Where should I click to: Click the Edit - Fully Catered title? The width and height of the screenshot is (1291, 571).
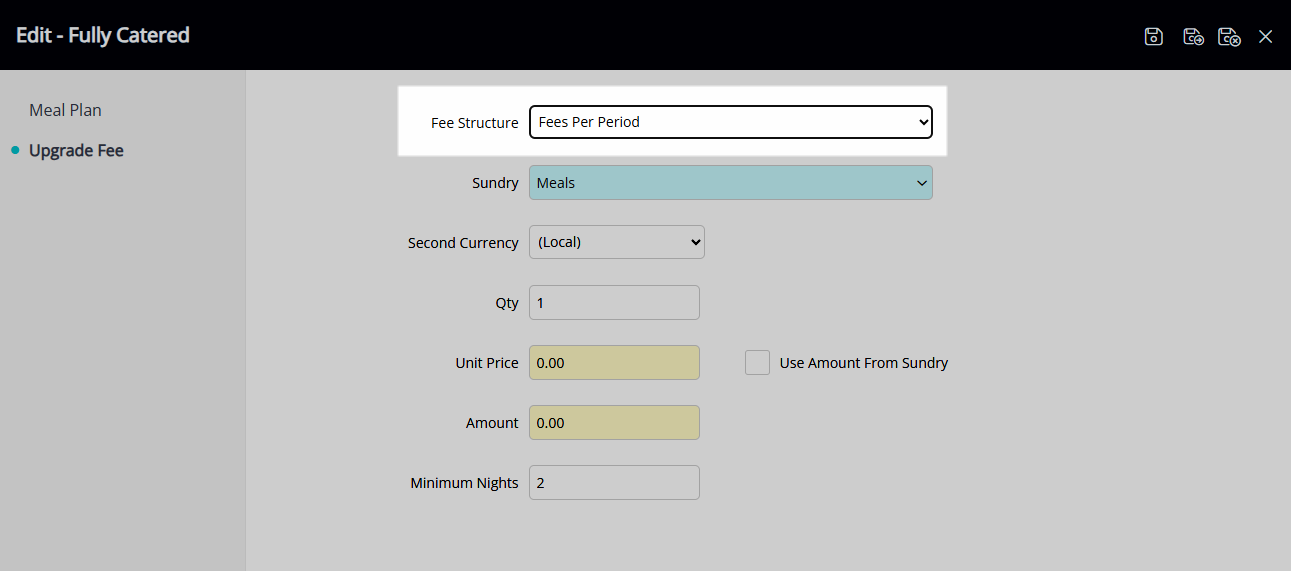pos(103,35)
